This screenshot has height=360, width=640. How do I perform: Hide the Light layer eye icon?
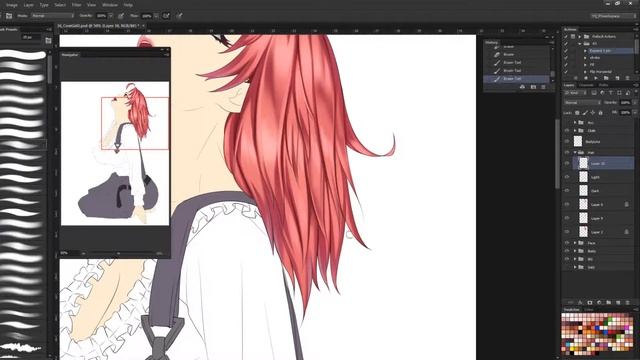[567, 177]
